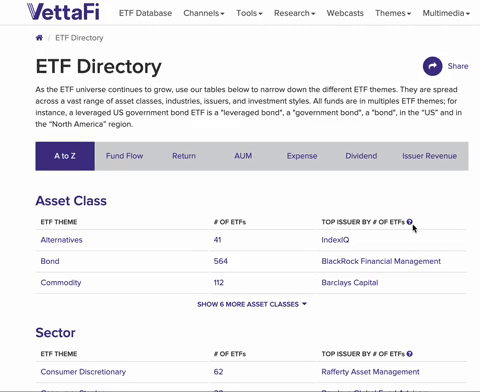Click ETF THEME column header in Asset Class table
The height and width of the screenshot is (392, 480).
click(x=59, y=222)
